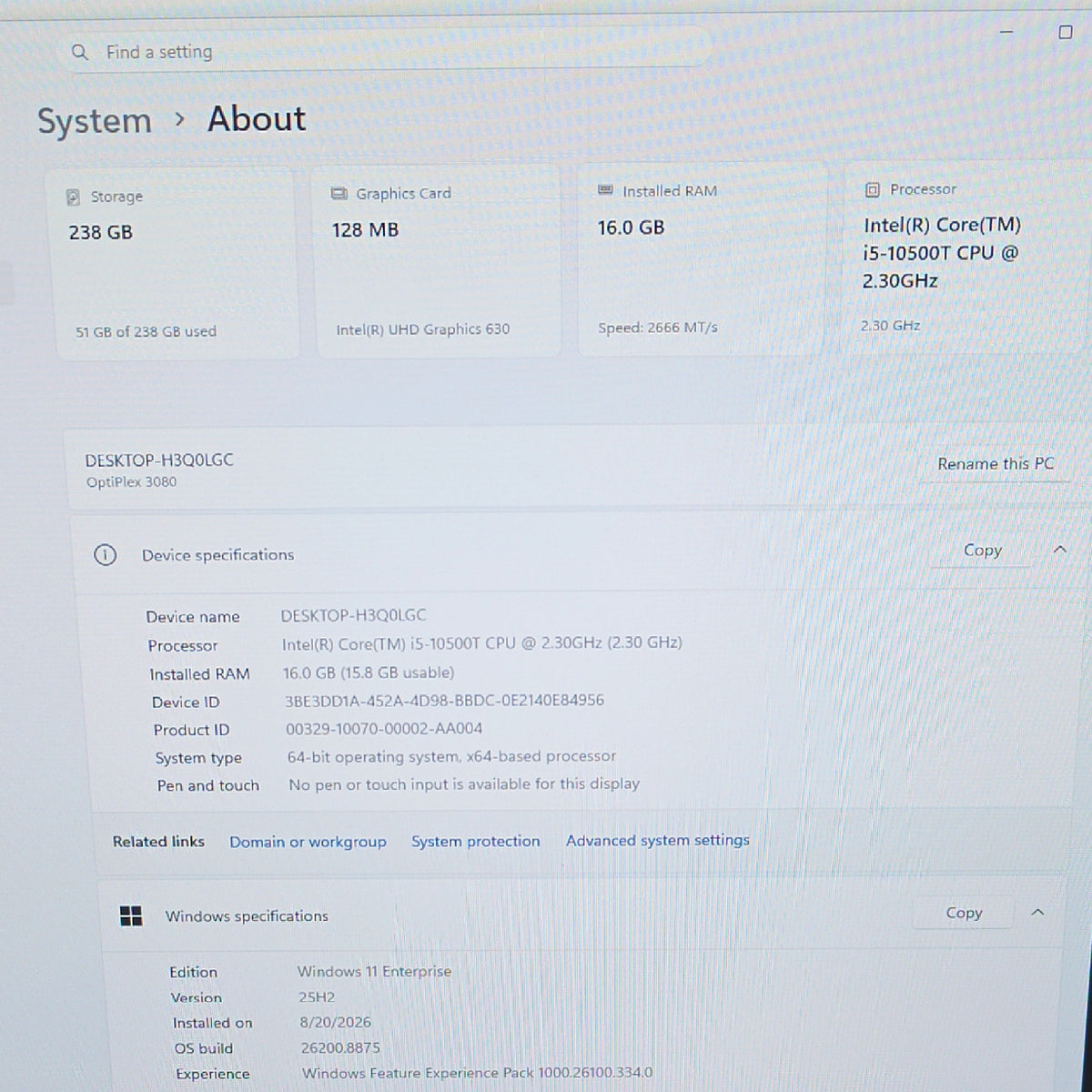Click the OptiPlex 3080 model text

(131, 482)
